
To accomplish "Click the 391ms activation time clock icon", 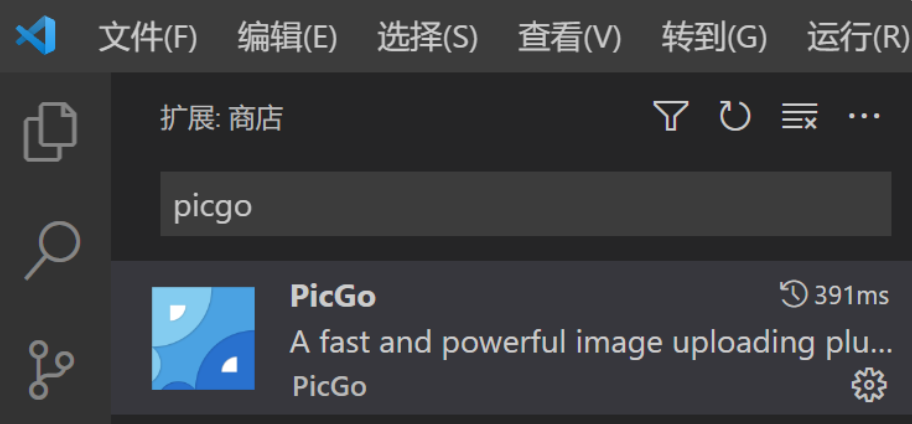I will click(x=793, y=294).
